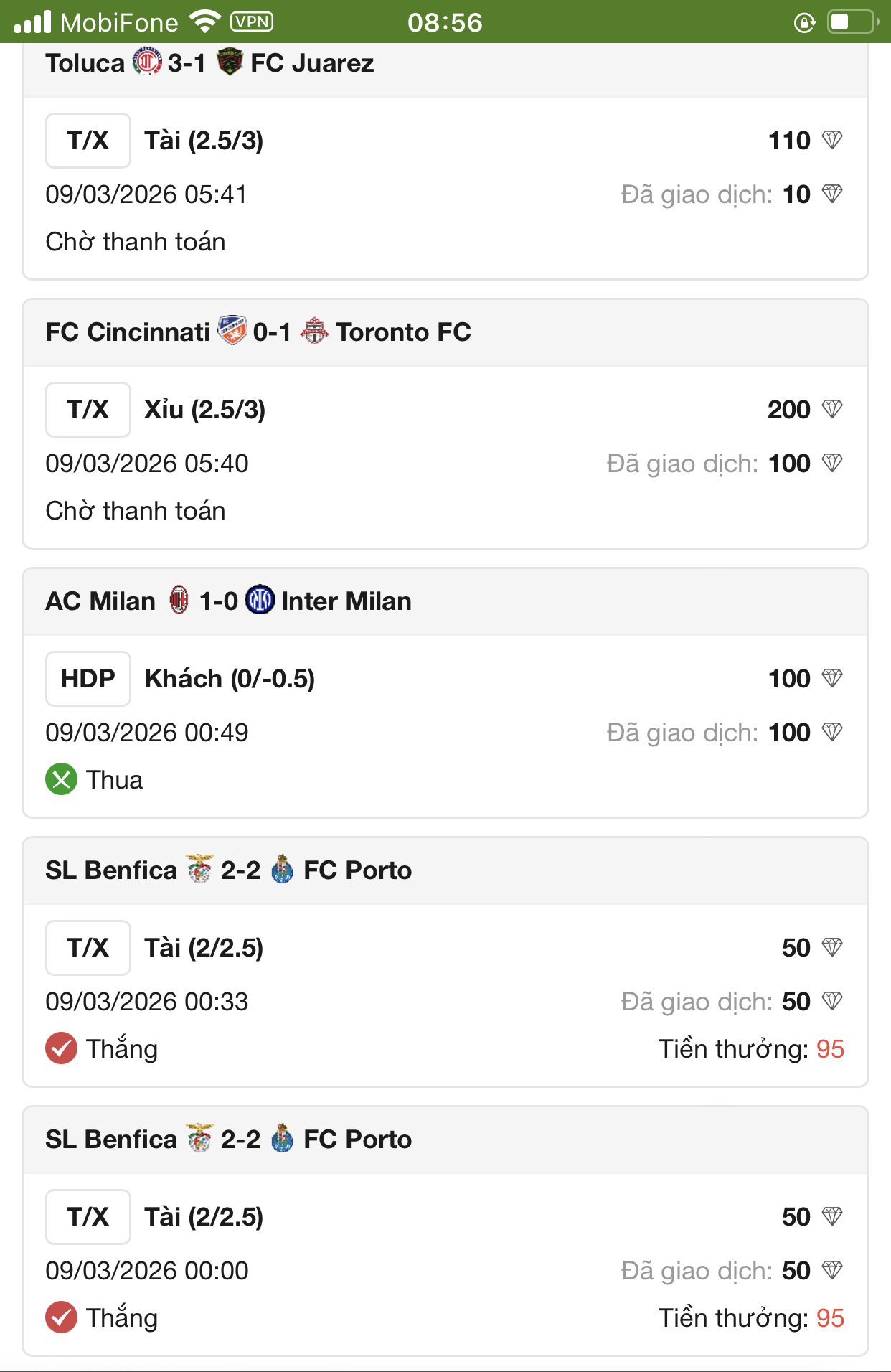Open the AC Milan 1-0 Inter Milan header

click(445, 601)
